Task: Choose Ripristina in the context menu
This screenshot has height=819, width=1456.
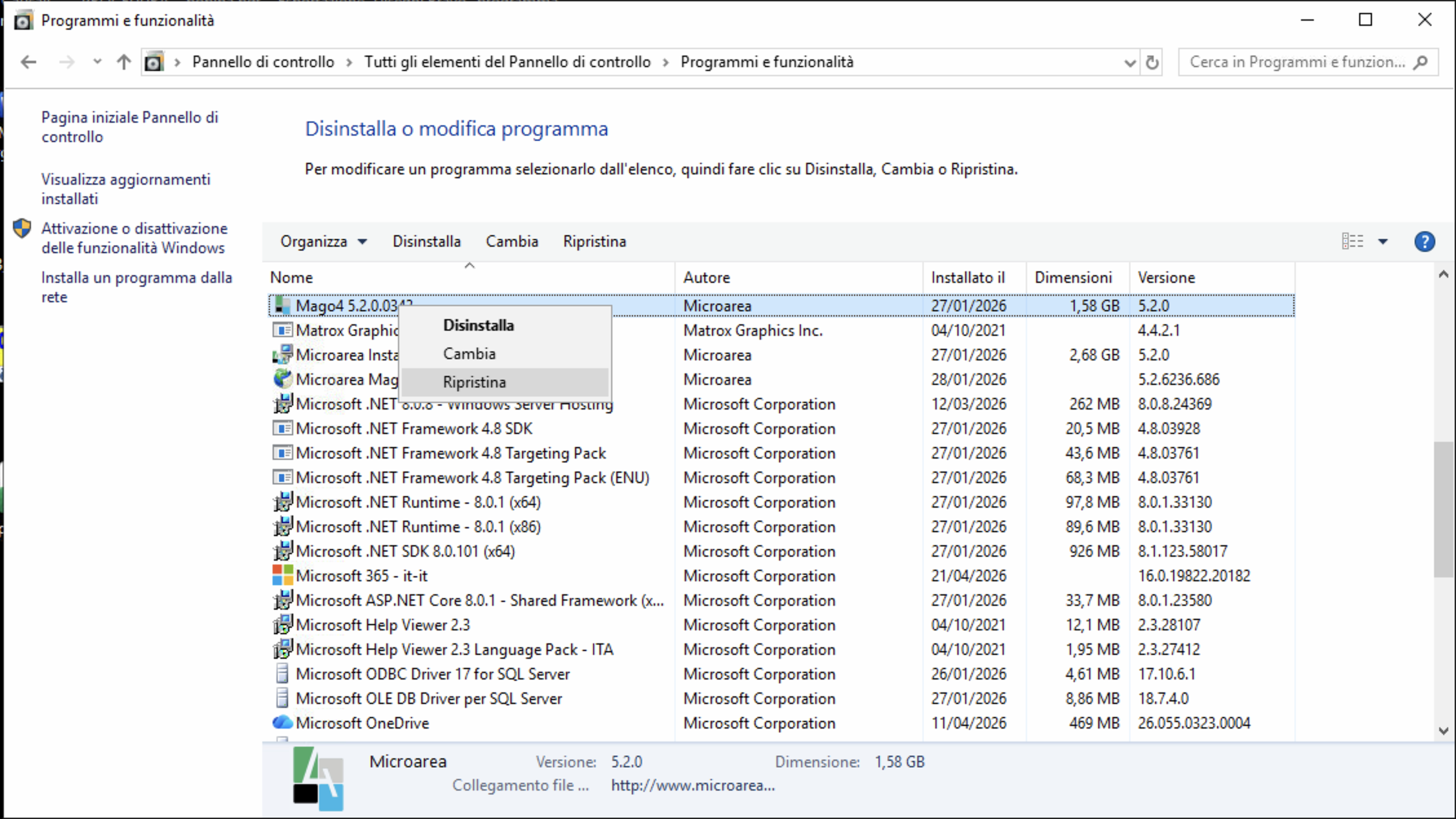Action: pyautogui.click(x=505, y=382)
